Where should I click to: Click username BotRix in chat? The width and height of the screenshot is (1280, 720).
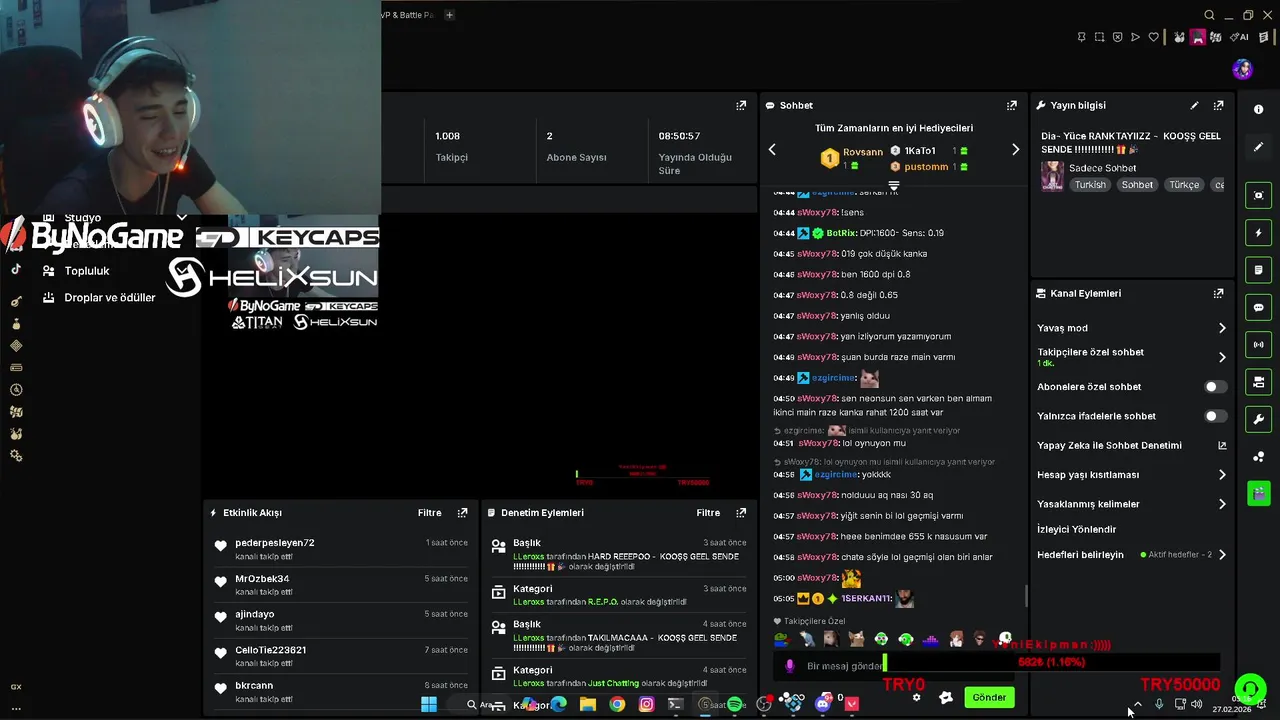click(x=841, y=233)
